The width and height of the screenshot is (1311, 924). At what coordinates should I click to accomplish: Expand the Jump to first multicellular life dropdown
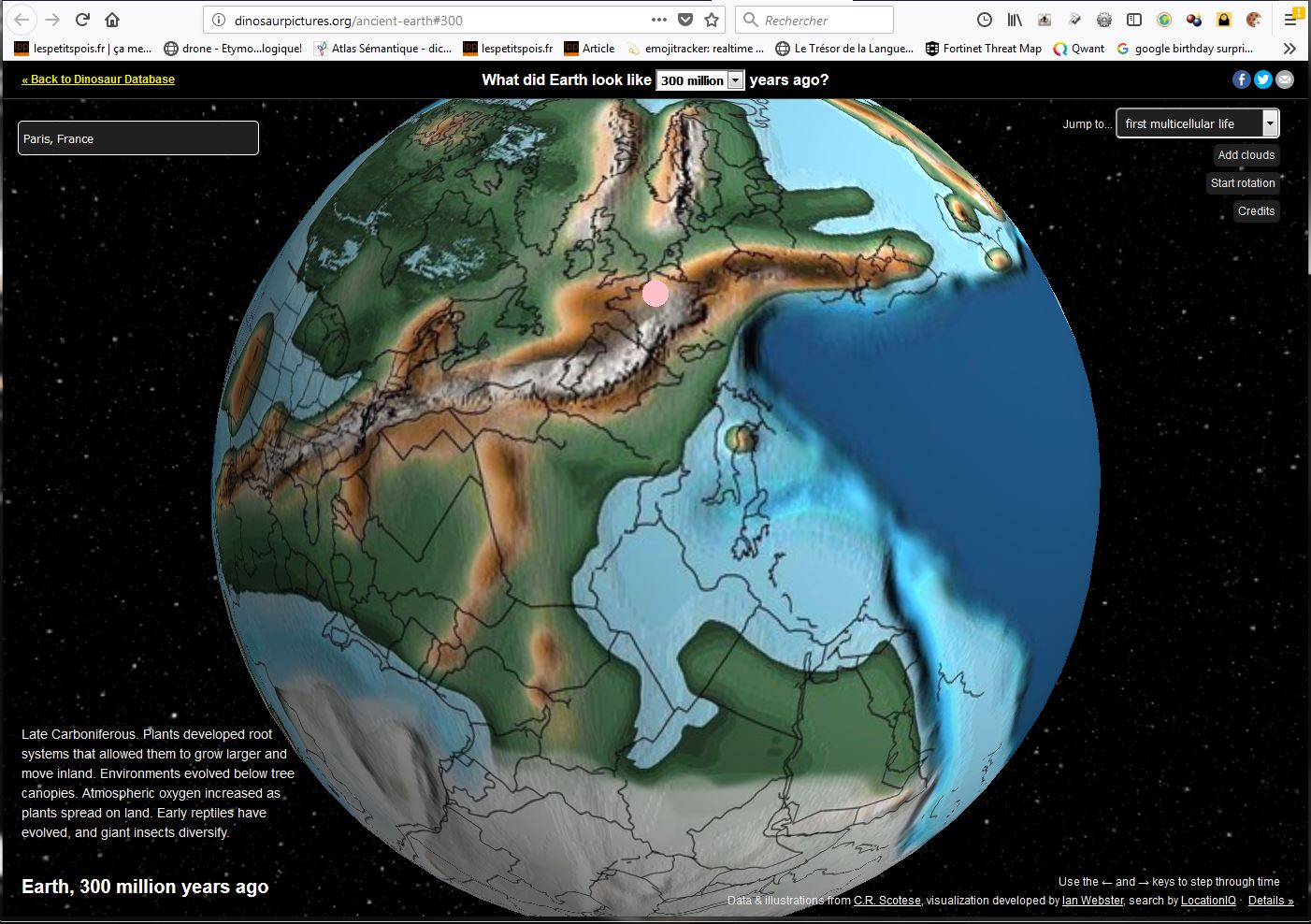(1197, 123)
